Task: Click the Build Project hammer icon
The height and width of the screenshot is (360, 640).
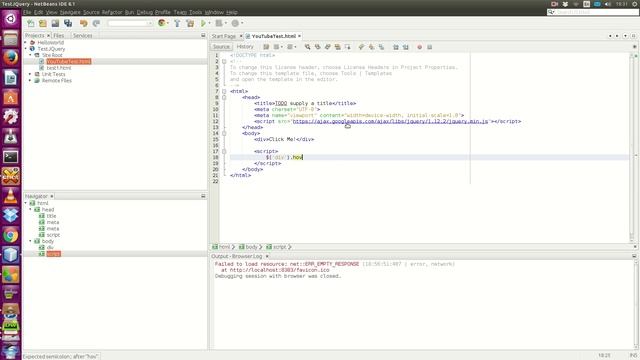Action: pyautogui.click(x=177, y=23)
